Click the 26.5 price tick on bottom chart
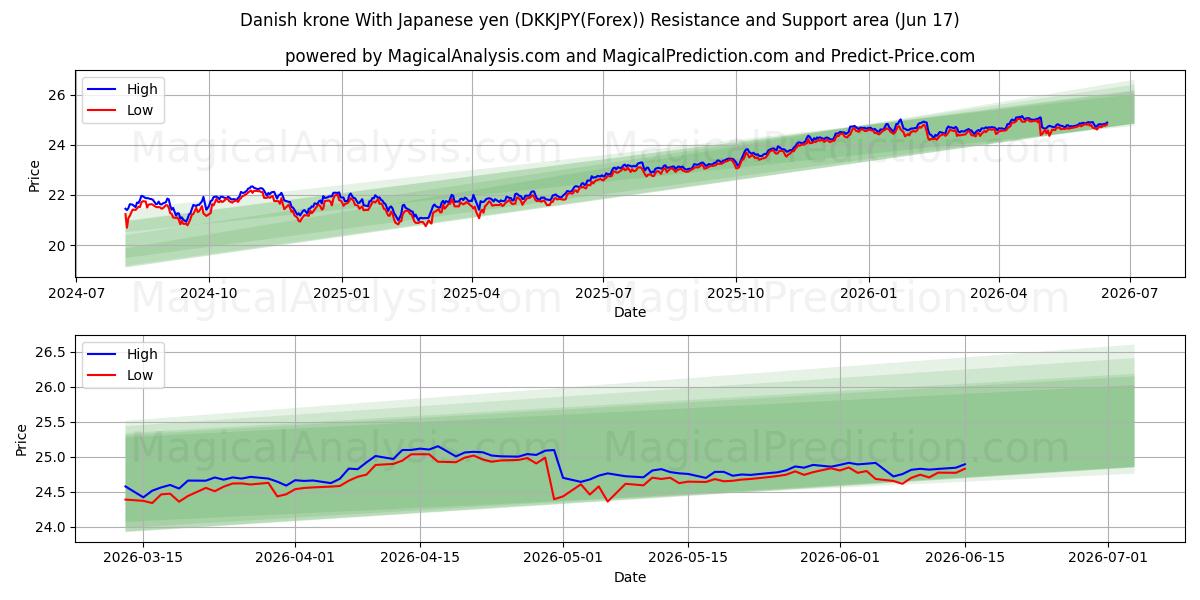This screenshot has width=1200, height=600. point(51,352)
